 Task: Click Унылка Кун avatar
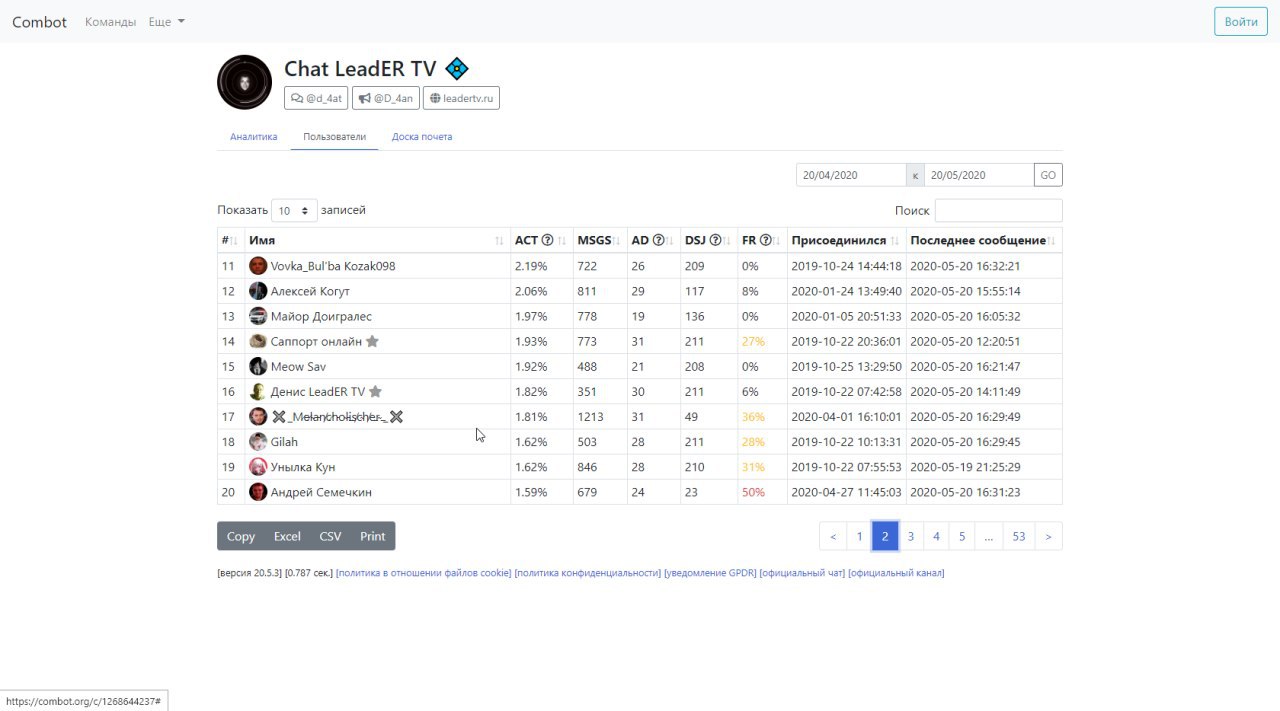point(258,466)
